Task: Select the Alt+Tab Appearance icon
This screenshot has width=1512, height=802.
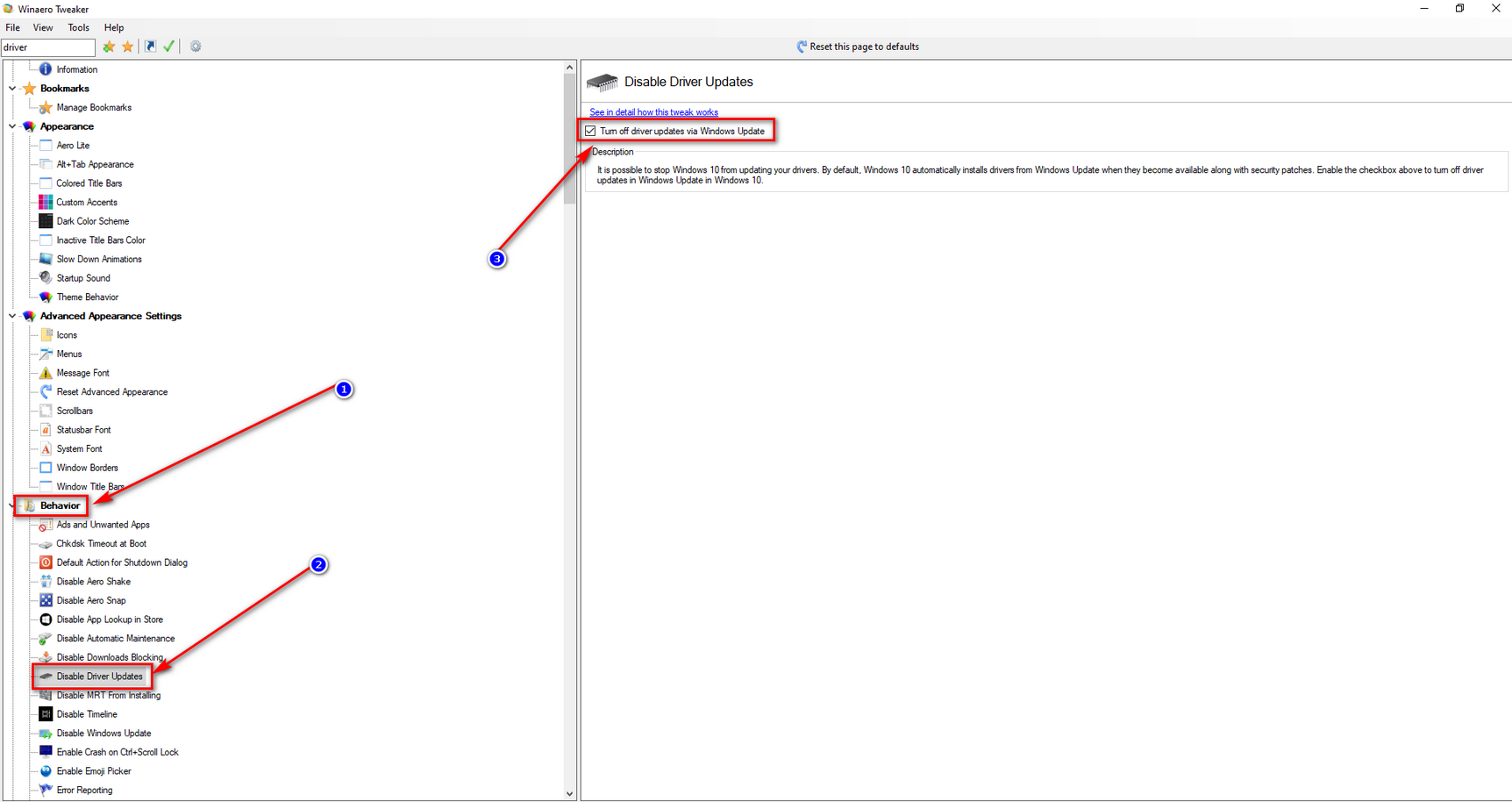Action: pos(46,164)
